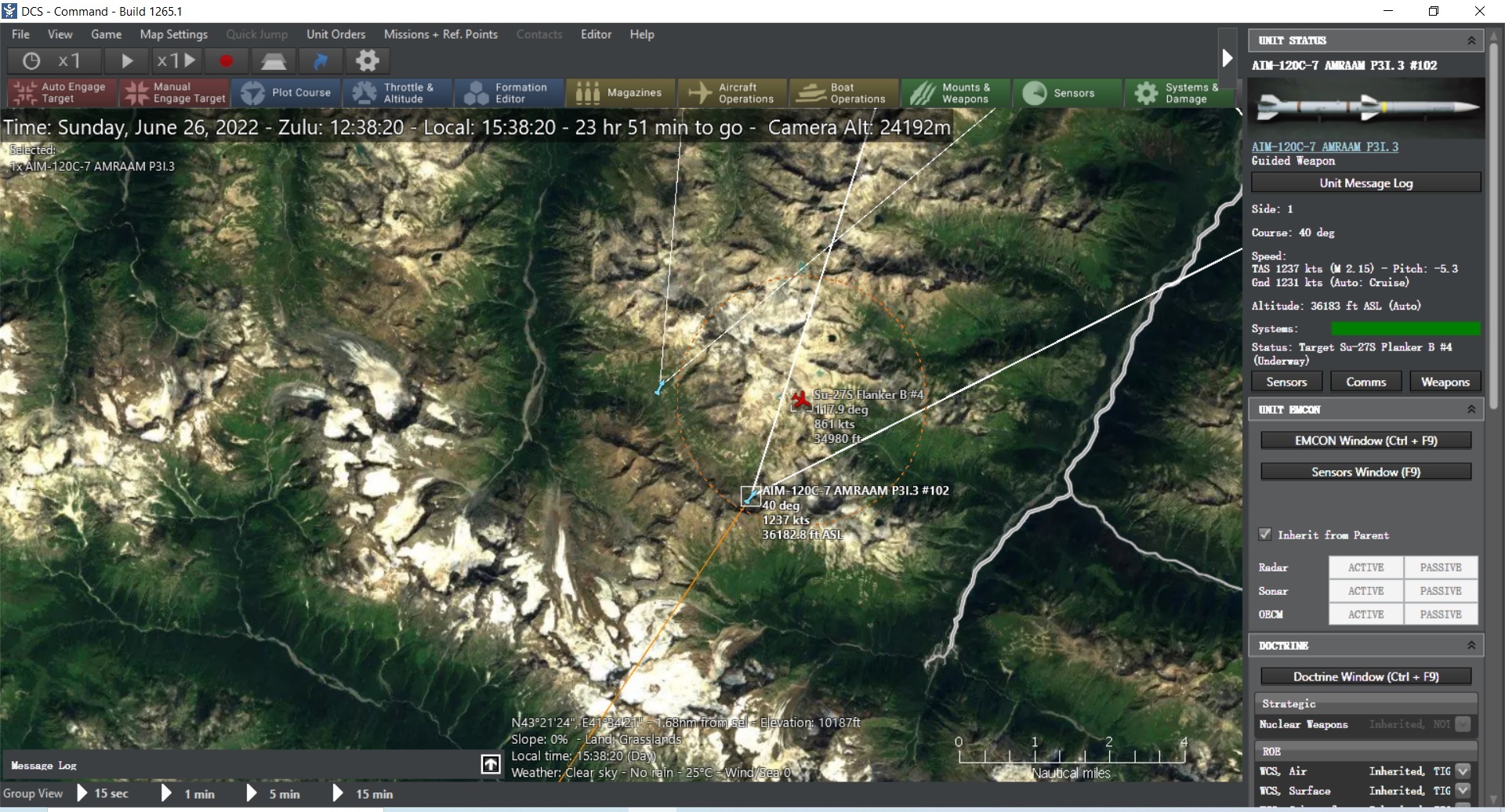Open the Magazines panel
Image resolution: width=1505 pixels, height=812 pixels.
[621, 92]
